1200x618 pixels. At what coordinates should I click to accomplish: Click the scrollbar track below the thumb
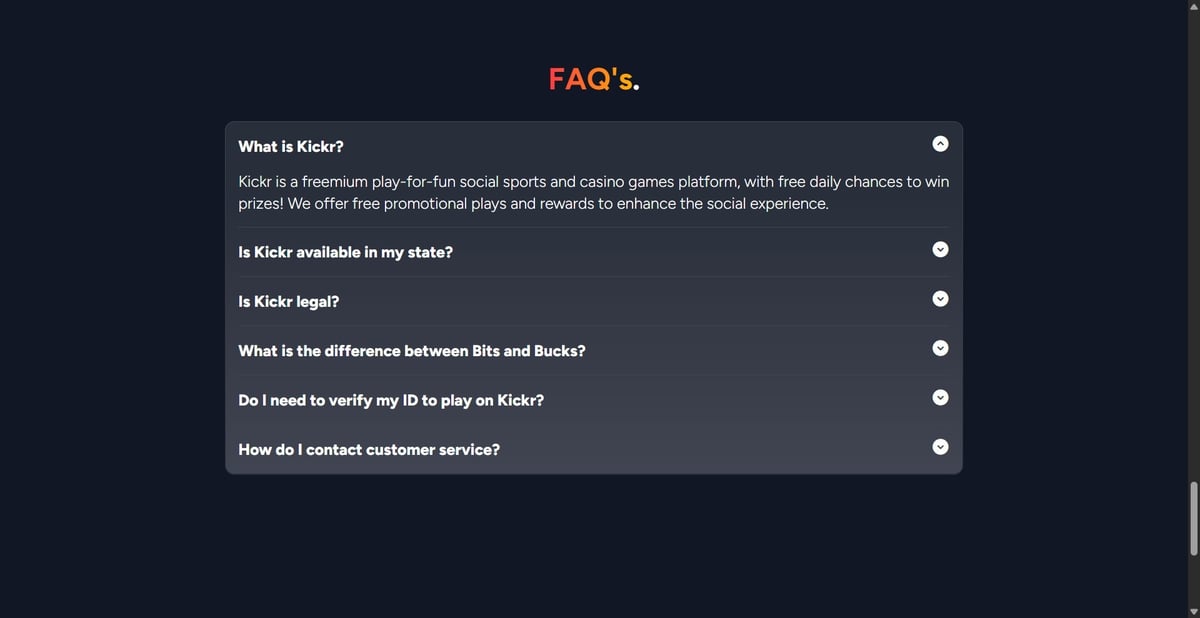pyautogui.click(x=1193, y=580)
